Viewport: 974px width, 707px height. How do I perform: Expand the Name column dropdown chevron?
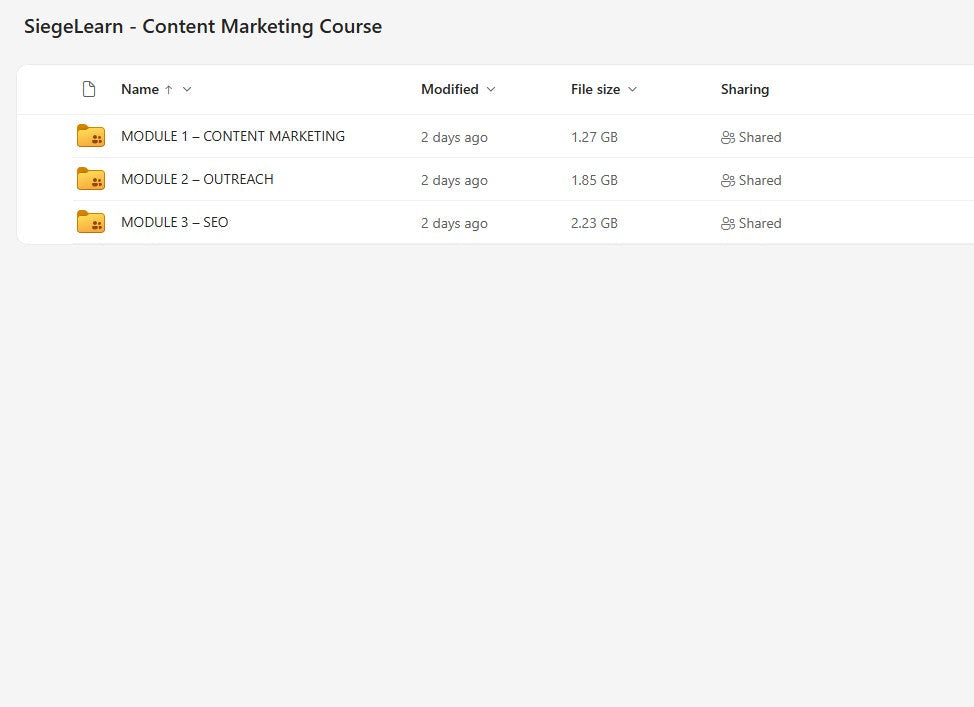[187, 89]
